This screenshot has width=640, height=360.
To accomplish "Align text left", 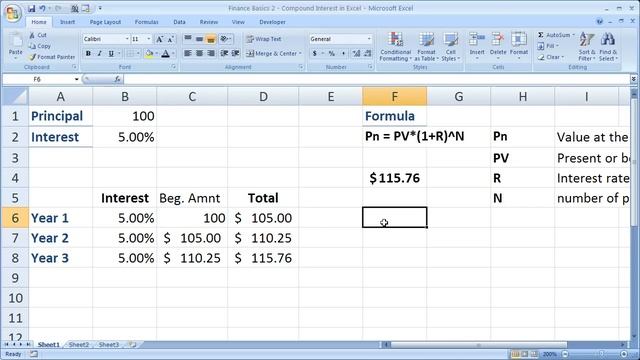I will click(x=188, y=53).
